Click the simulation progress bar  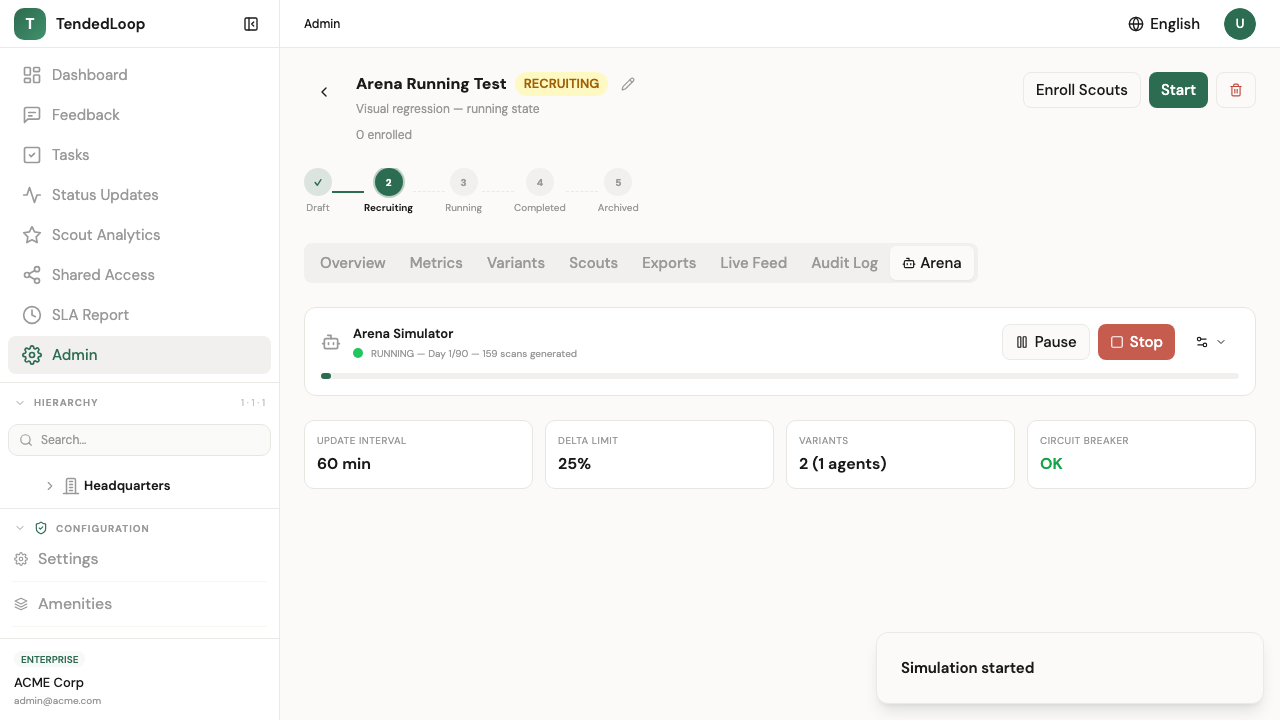coord(780,376)
